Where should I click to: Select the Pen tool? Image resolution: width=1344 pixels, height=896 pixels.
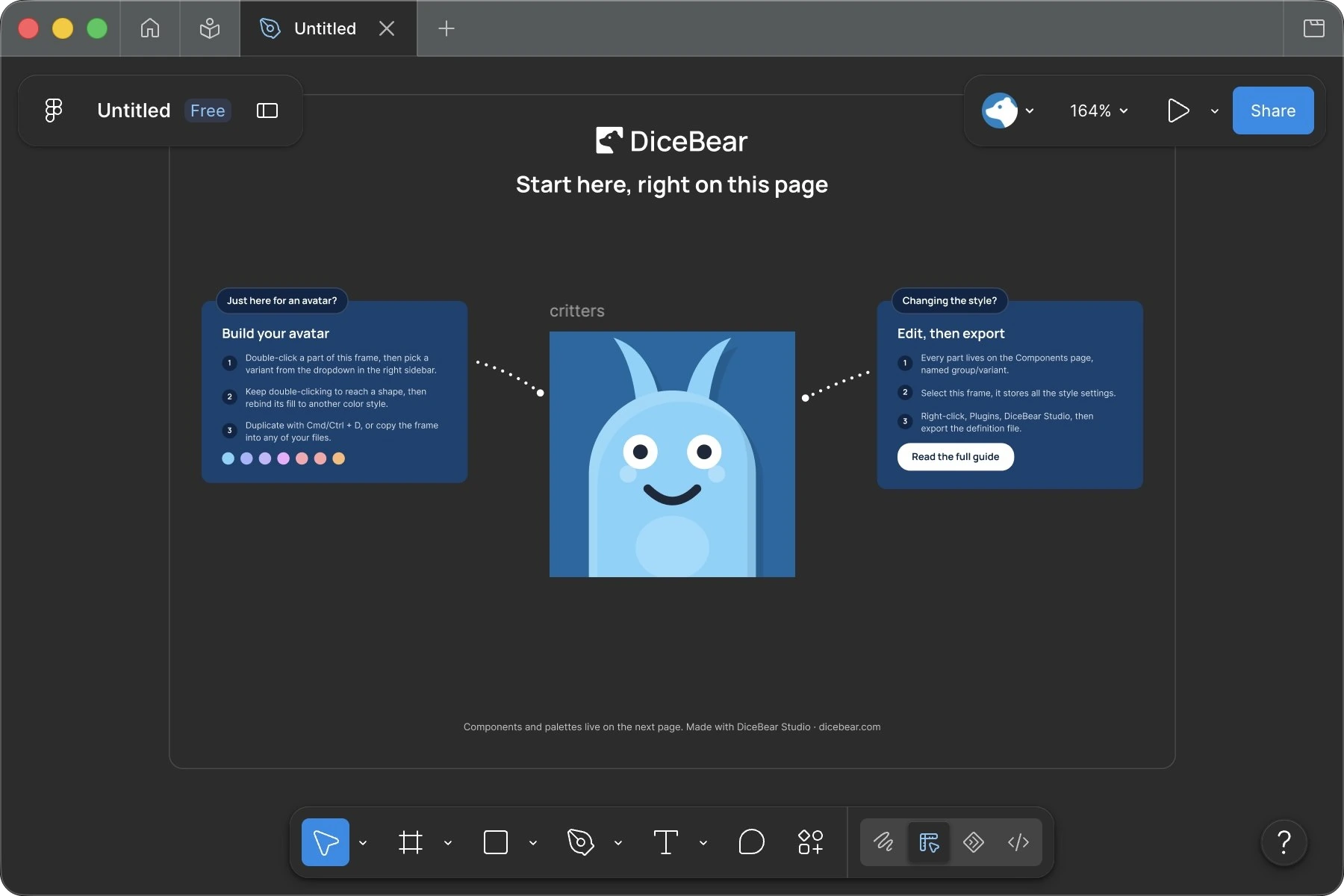pos(580,842)
